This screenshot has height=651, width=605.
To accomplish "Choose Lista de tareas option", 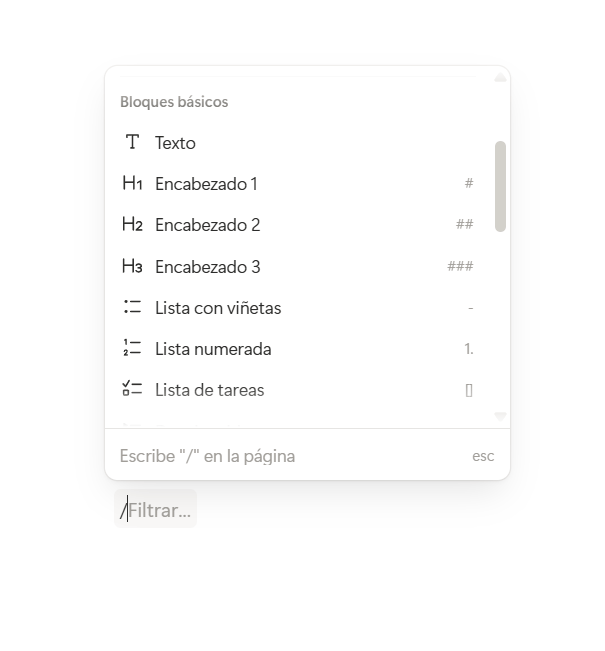I will 209,390.
